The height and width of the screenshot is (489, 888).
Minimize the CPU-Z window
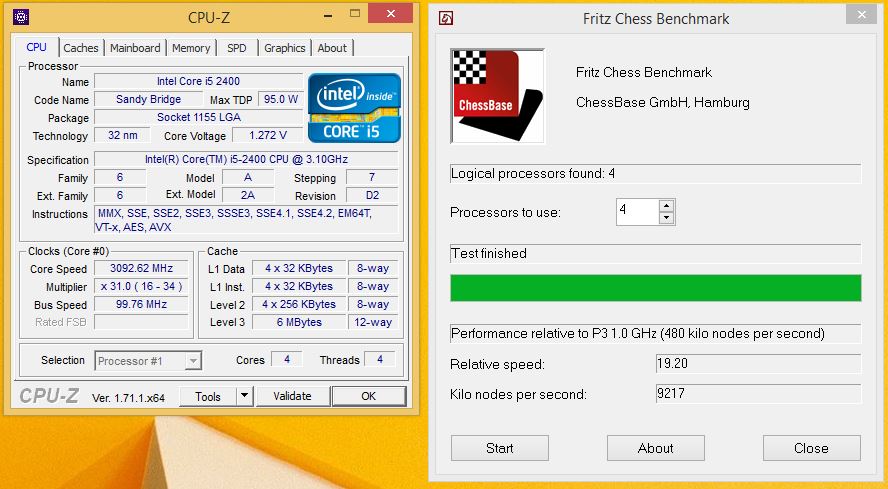coord(328,15)
